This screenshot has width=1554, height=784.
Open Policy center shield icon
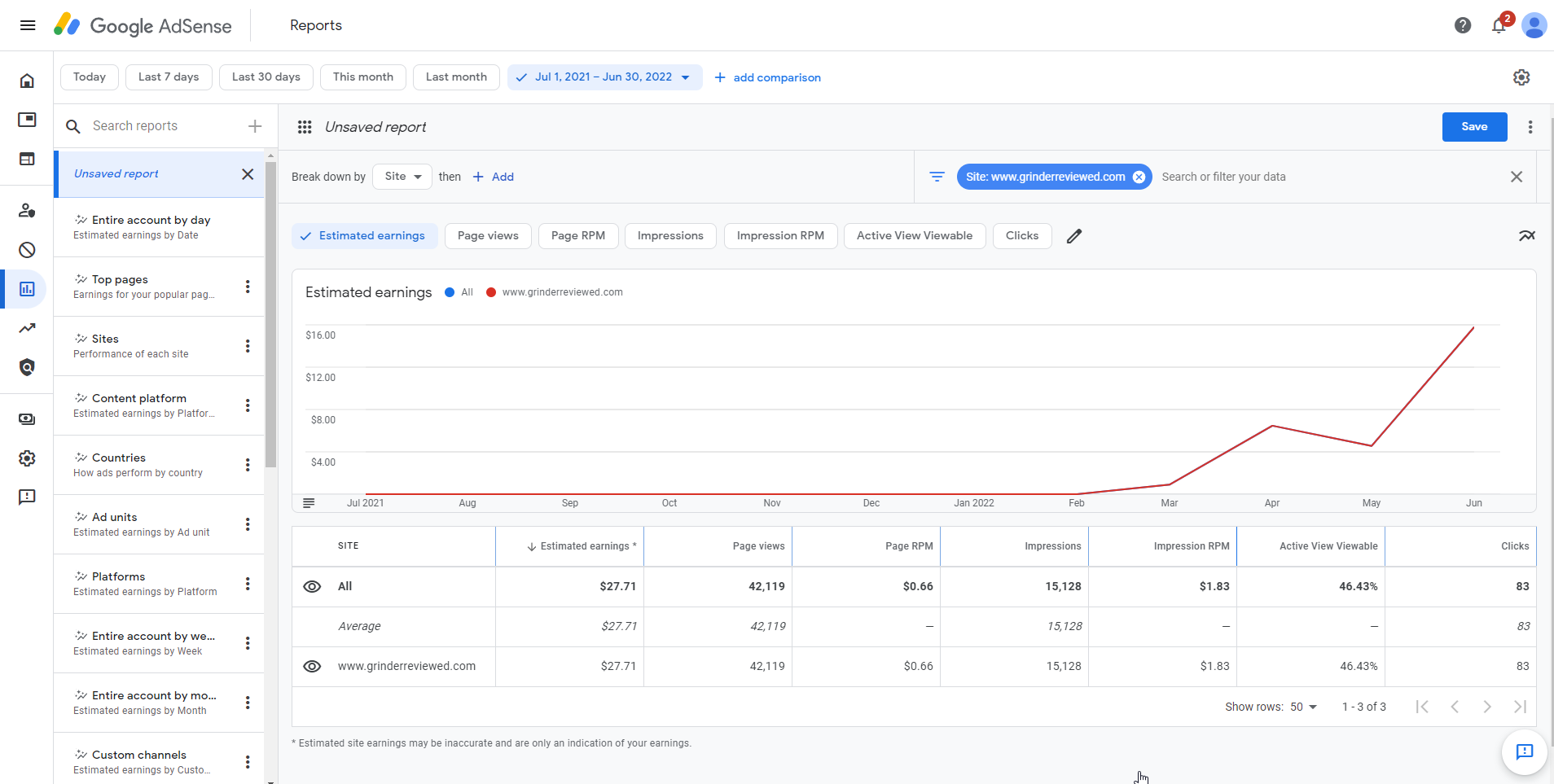point(27,367)
